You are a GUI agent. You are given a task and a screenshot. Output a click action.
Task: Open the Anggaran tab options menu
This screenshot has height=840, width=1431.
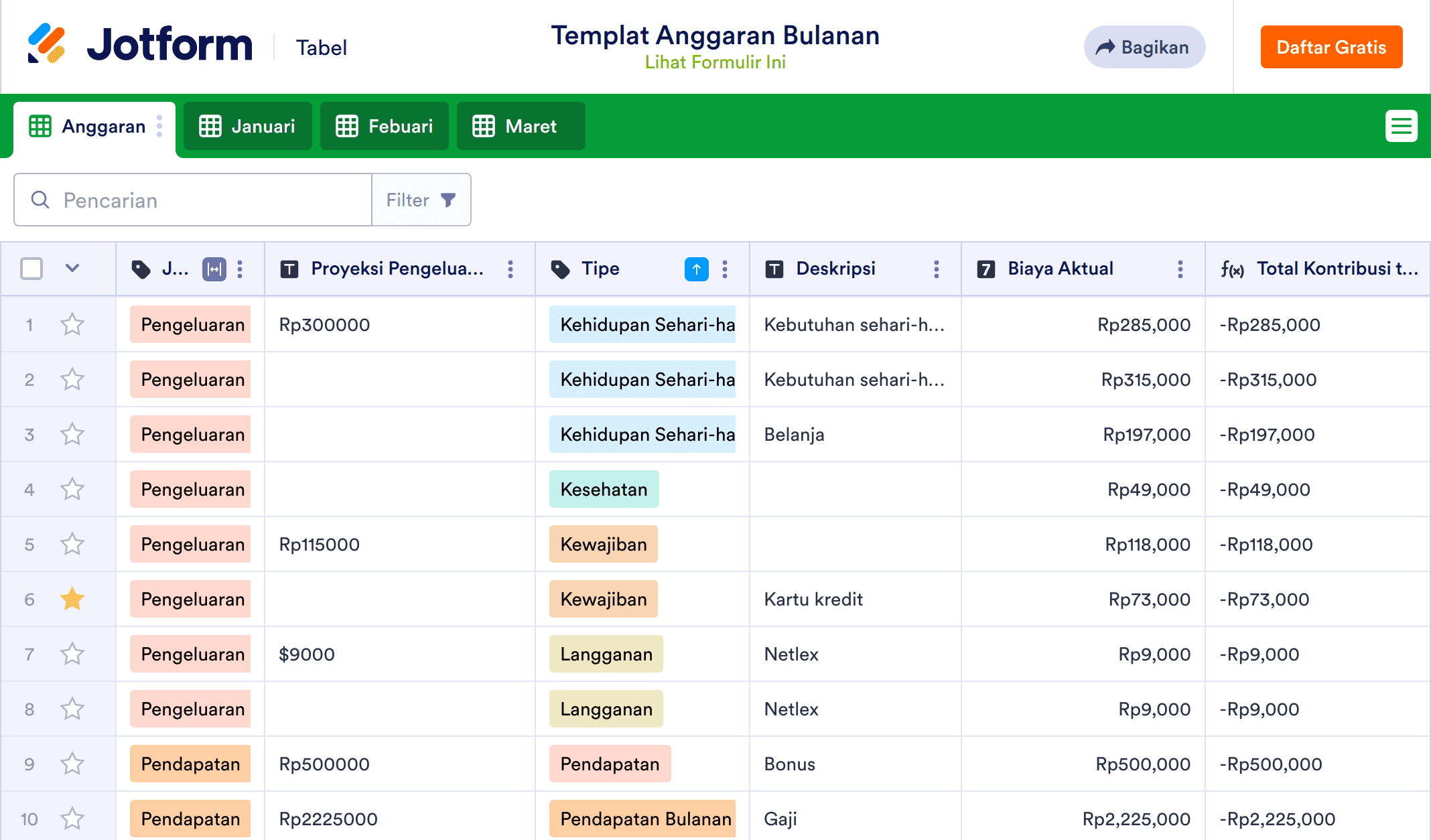pyautogui.click(x=159, y=126)
